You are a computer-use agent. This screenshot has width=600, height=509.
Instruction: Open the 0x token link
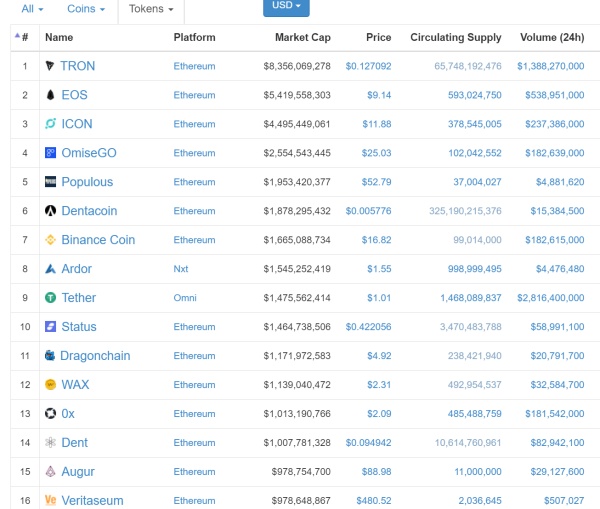coord(68,413)
